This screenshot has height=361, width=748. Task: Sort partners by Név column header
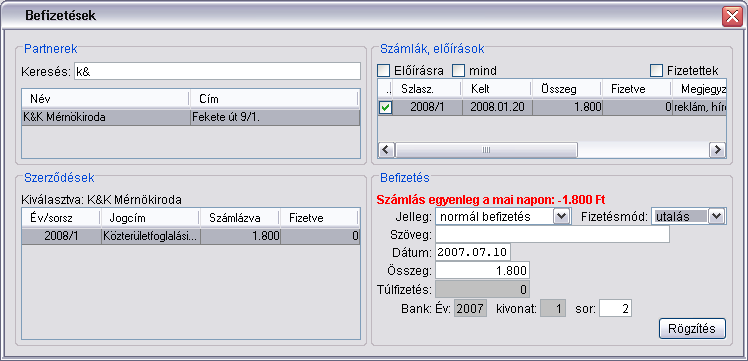tap(106, 99)
